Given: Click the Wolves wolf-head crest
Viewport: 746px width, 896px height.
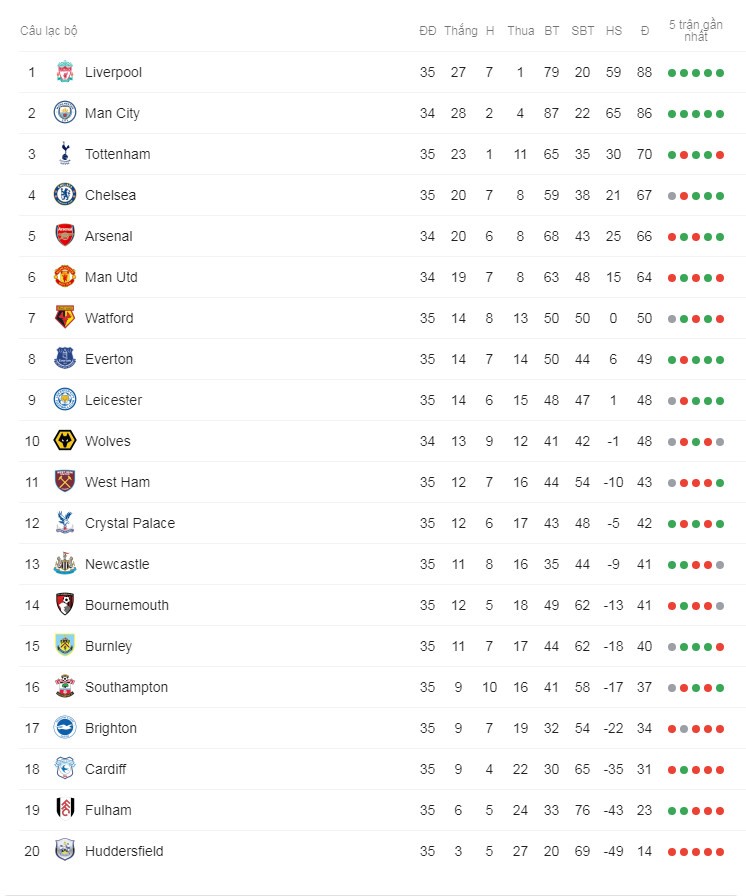Looking at the screenshot, I should pyautogui.click(x=65, y=441).
